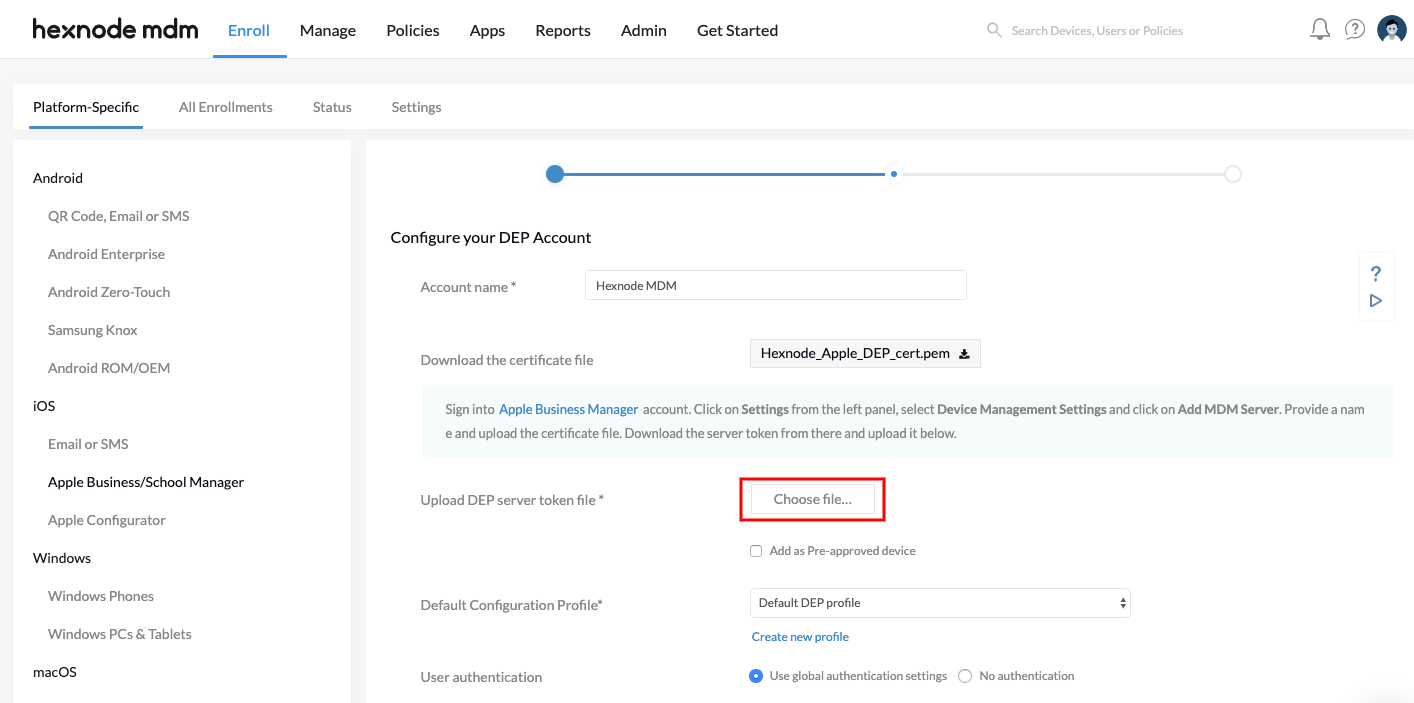1414x703 pixels.
Task: Switch to All Enrollments tab
Action: point(226,107)
